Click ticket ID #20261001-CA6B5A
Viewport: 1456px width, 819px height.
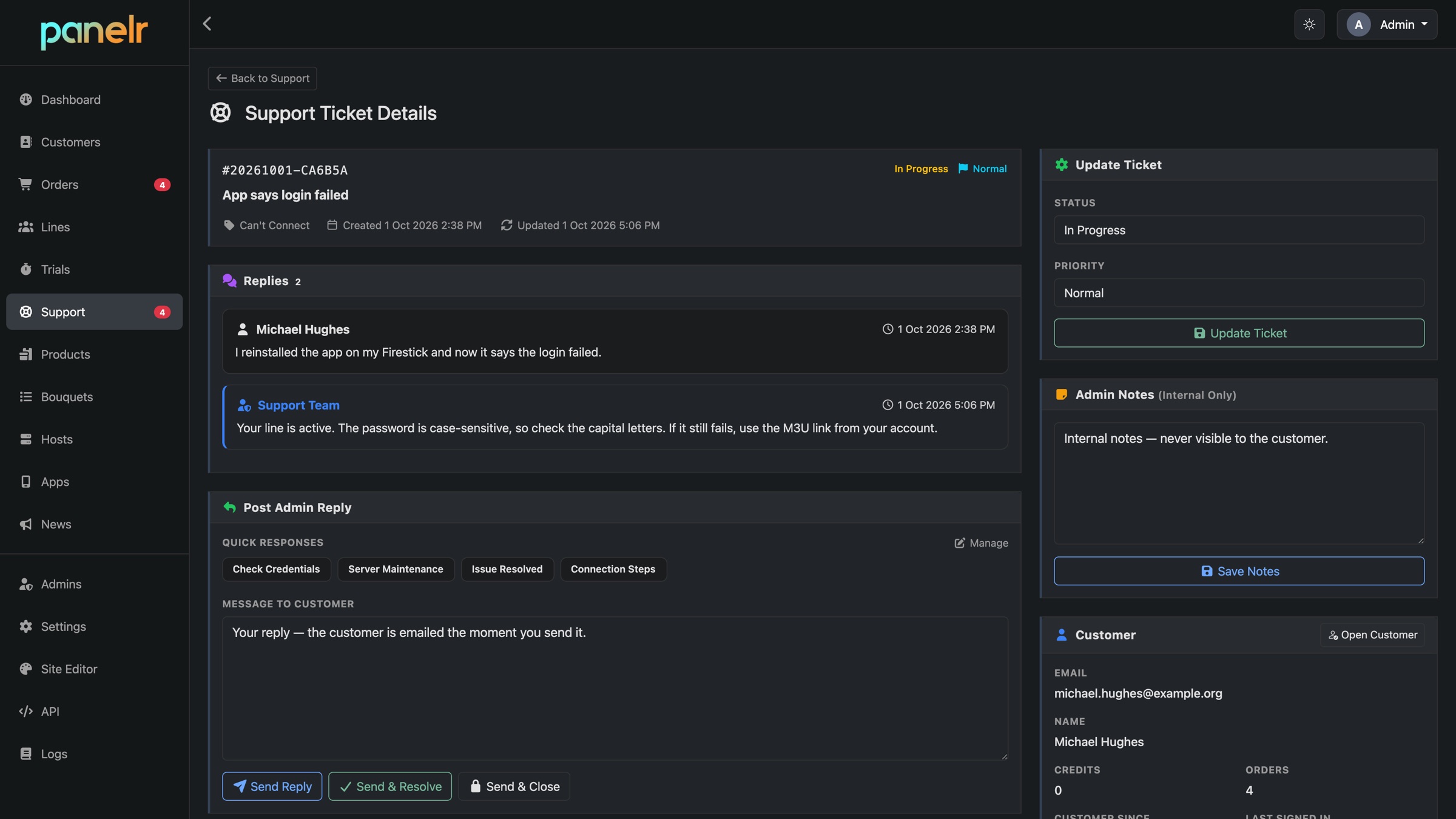(285, 170)
